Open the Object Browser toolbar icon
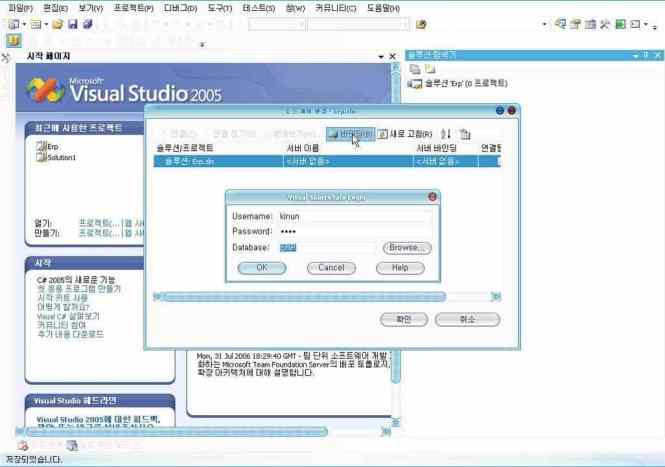The width and height of the screenshot is (665, 467). click(x=590, y=24)
